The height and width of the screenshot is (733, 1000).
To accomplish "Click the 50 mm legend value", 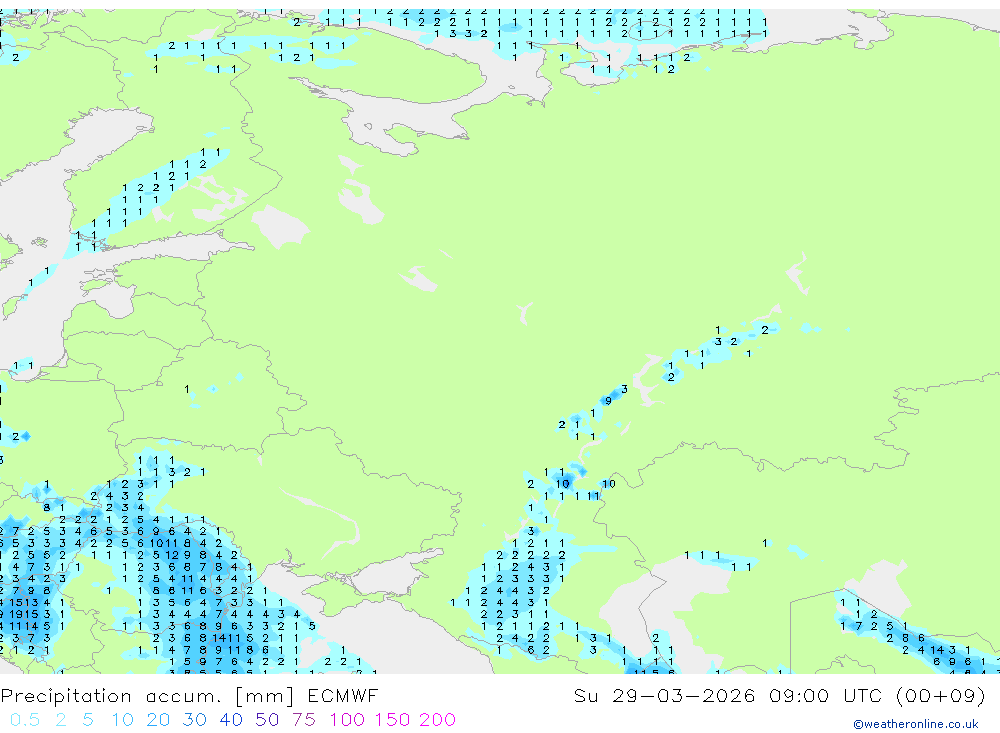I will click(x=267, y=720).
